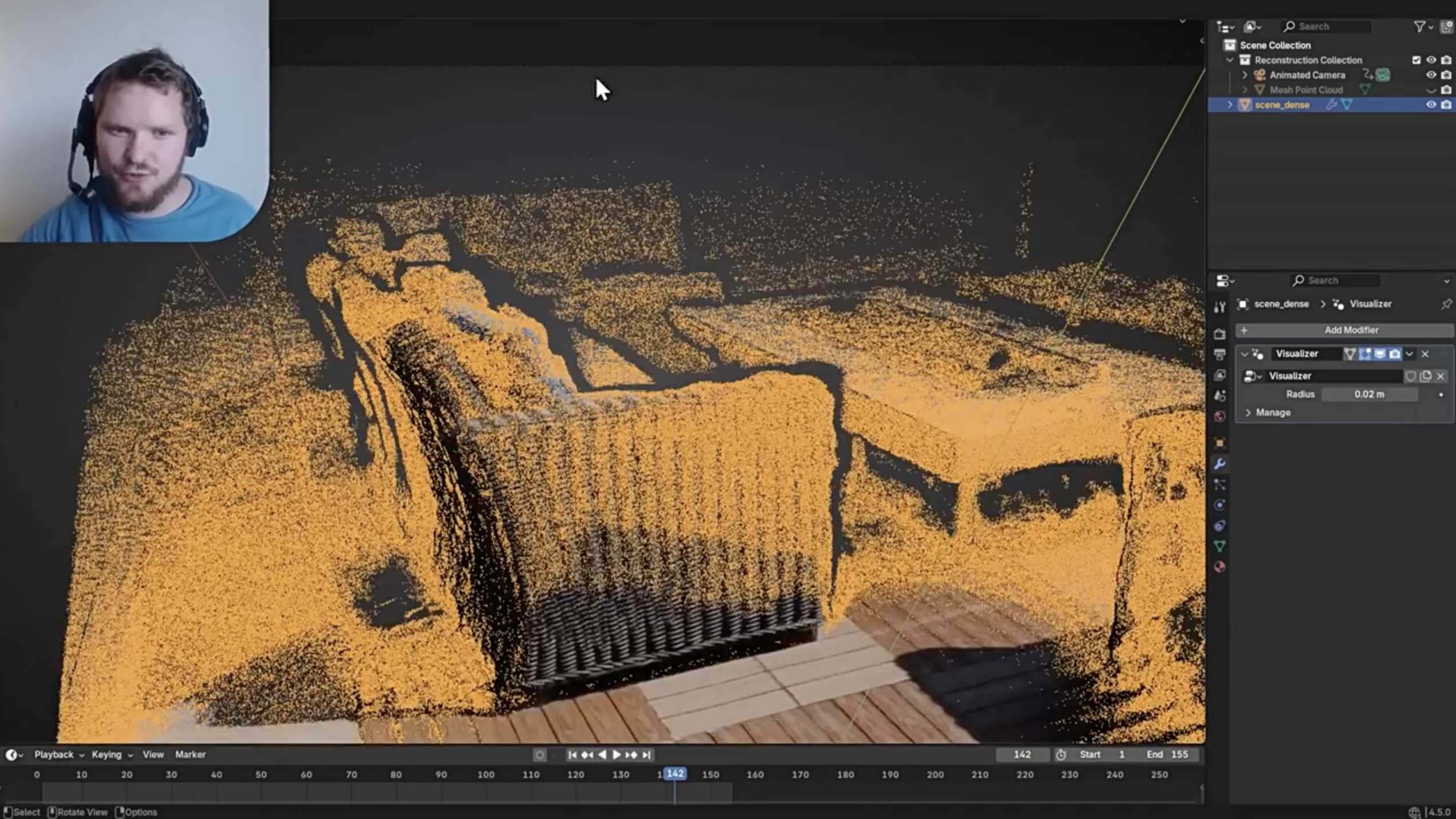The image size is (1456, 819).
Task: Open the Object Data properties tab
Action: [1219, 546]
